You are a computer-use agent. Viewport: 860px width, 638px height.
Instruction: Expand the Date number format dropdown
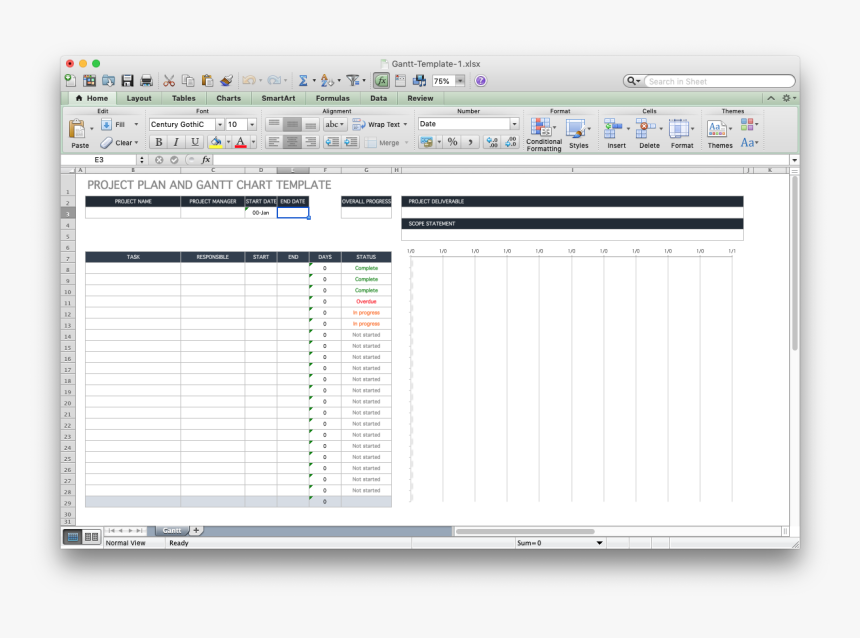[514, 125]
